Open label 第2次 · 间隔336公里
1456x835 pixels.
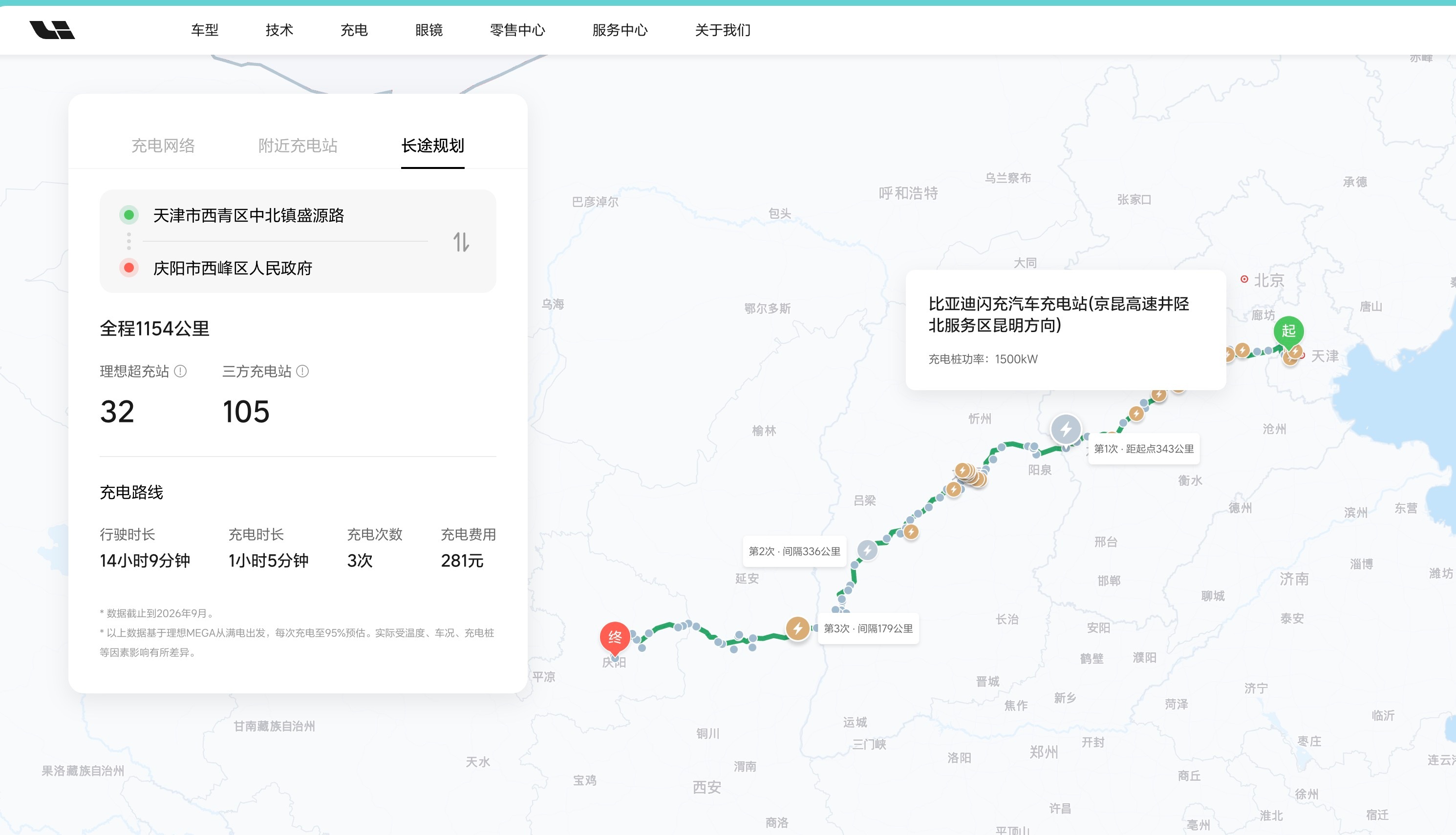(x=794, y=551)
